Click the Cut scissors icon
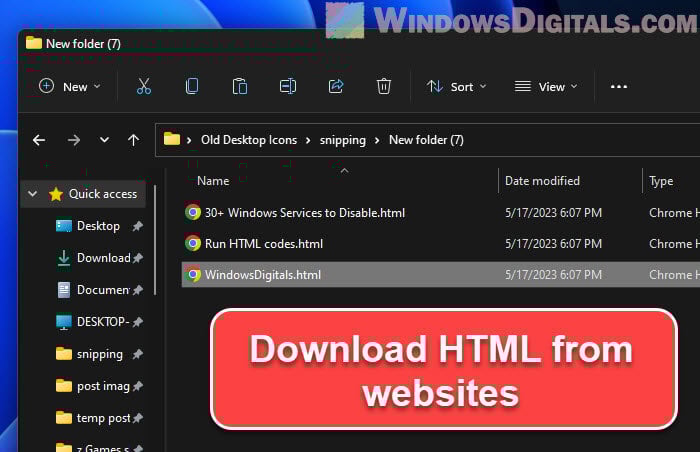Viewport: 700px width, 452px height. point(144,86)
